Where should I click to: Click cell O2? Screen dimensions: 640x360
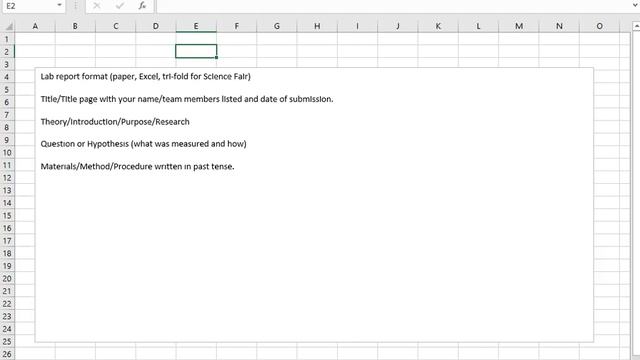(599, 51)
